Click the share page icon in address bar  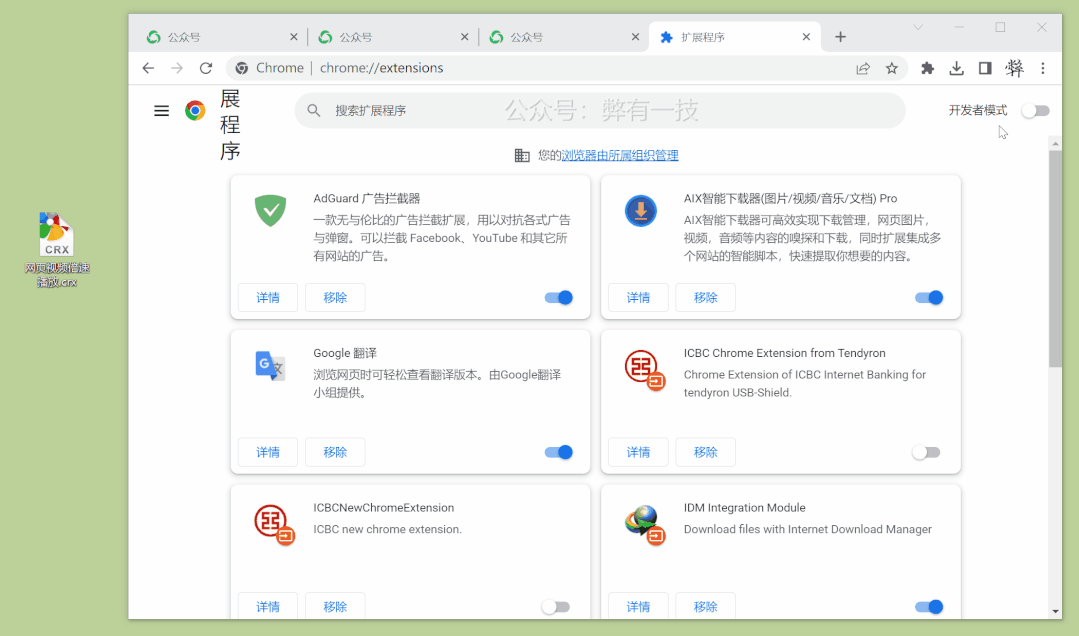tap(863, 68)
